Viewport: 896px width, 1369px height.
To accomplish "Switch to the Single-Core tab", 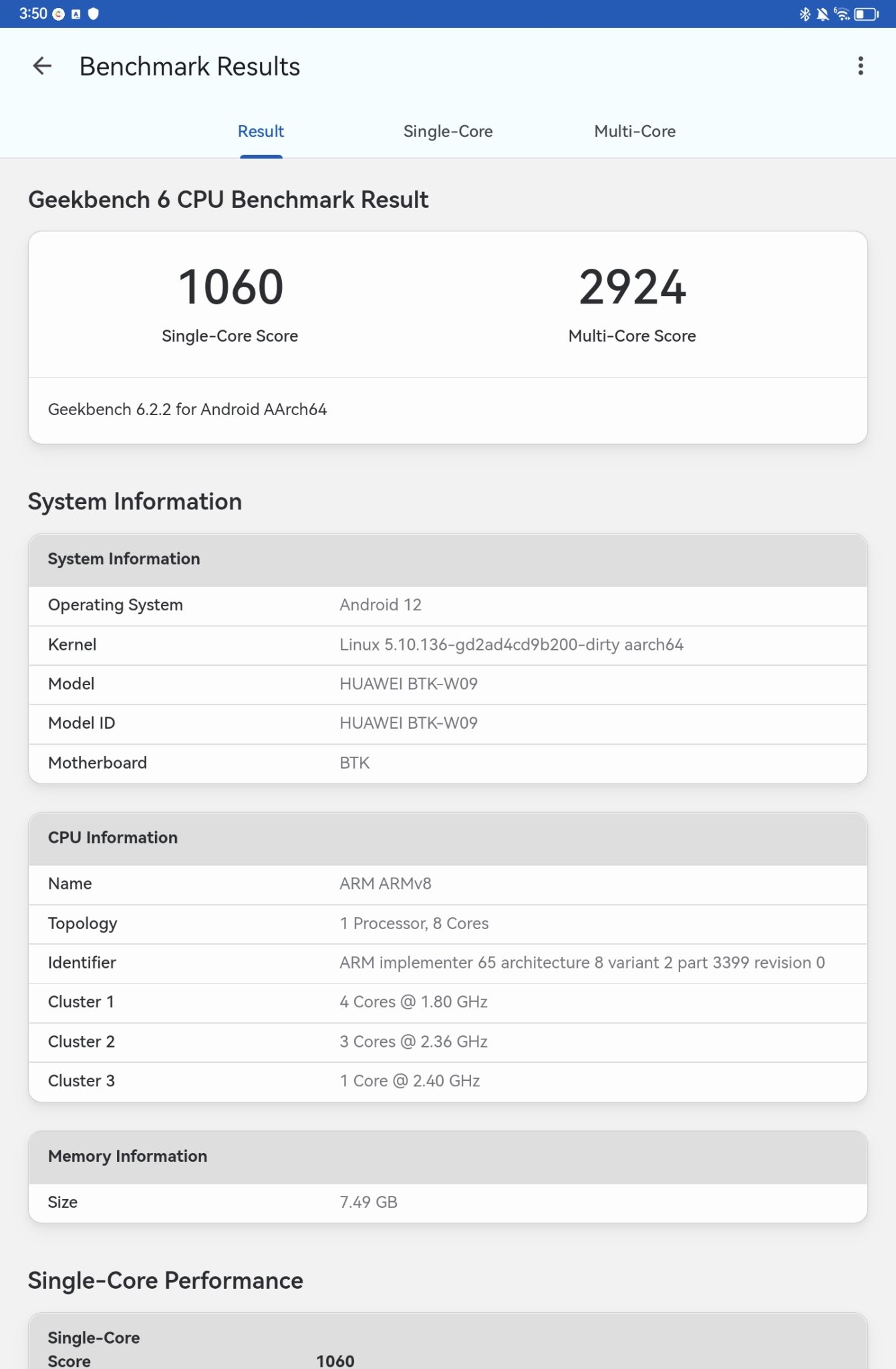I will 448,132.
